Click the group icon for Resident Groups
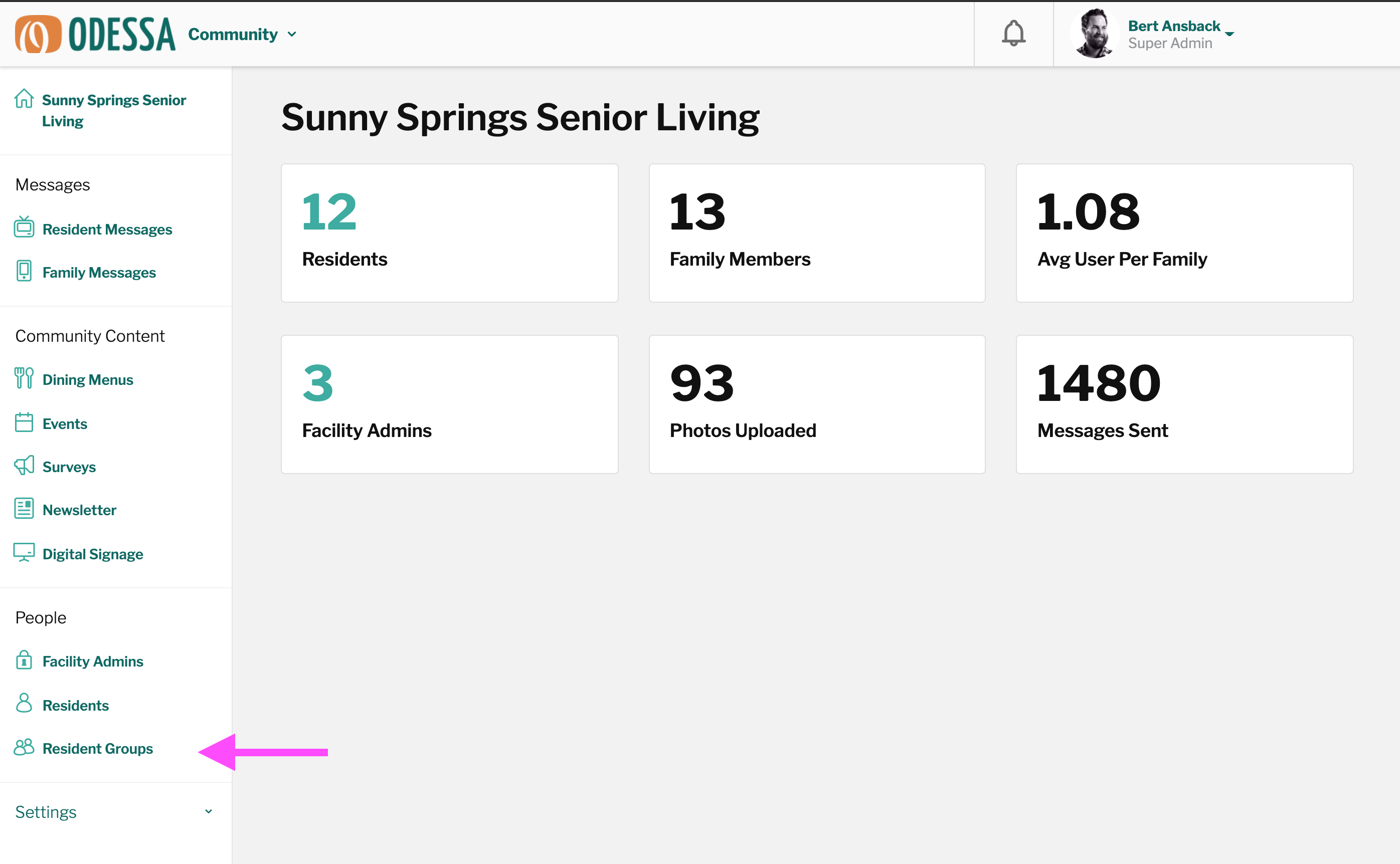Screen dimensions: 1400x864 pos(24,747)
